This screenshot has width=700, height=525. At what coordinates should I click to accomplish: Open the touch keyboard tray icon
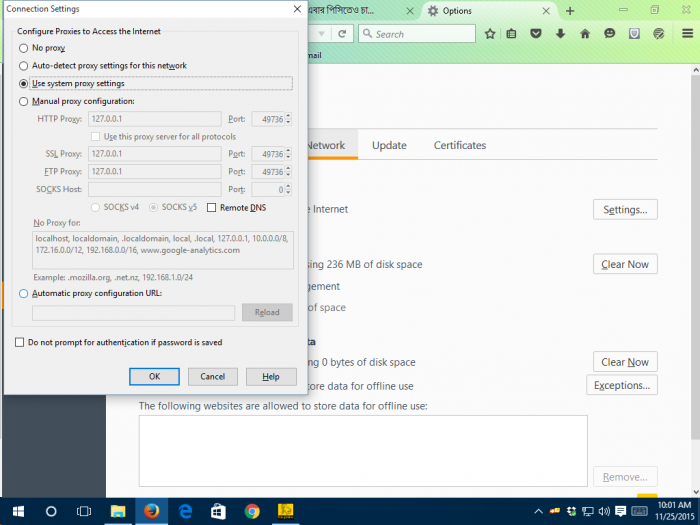[640, 512]
